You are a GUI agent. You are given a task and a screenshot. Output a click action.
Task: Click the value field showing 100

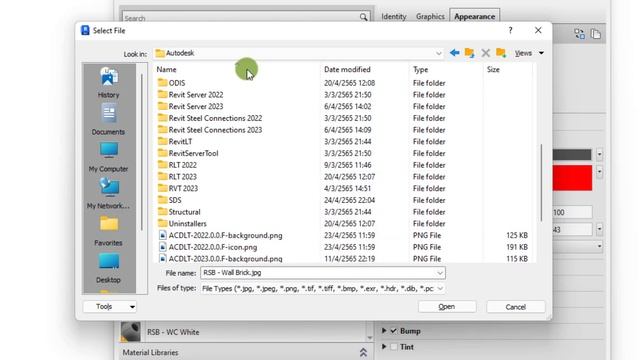572,212
